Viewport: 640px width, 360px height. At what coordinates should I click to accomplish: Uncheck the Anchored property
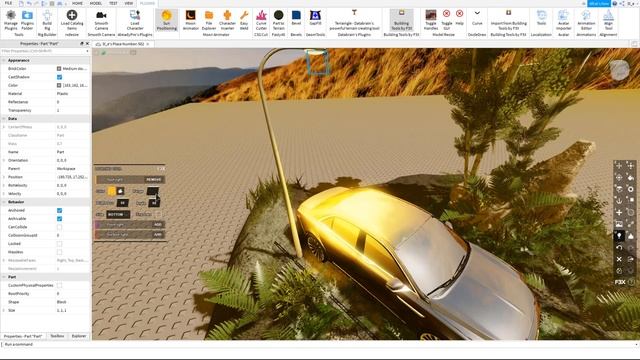pos(59,210)
